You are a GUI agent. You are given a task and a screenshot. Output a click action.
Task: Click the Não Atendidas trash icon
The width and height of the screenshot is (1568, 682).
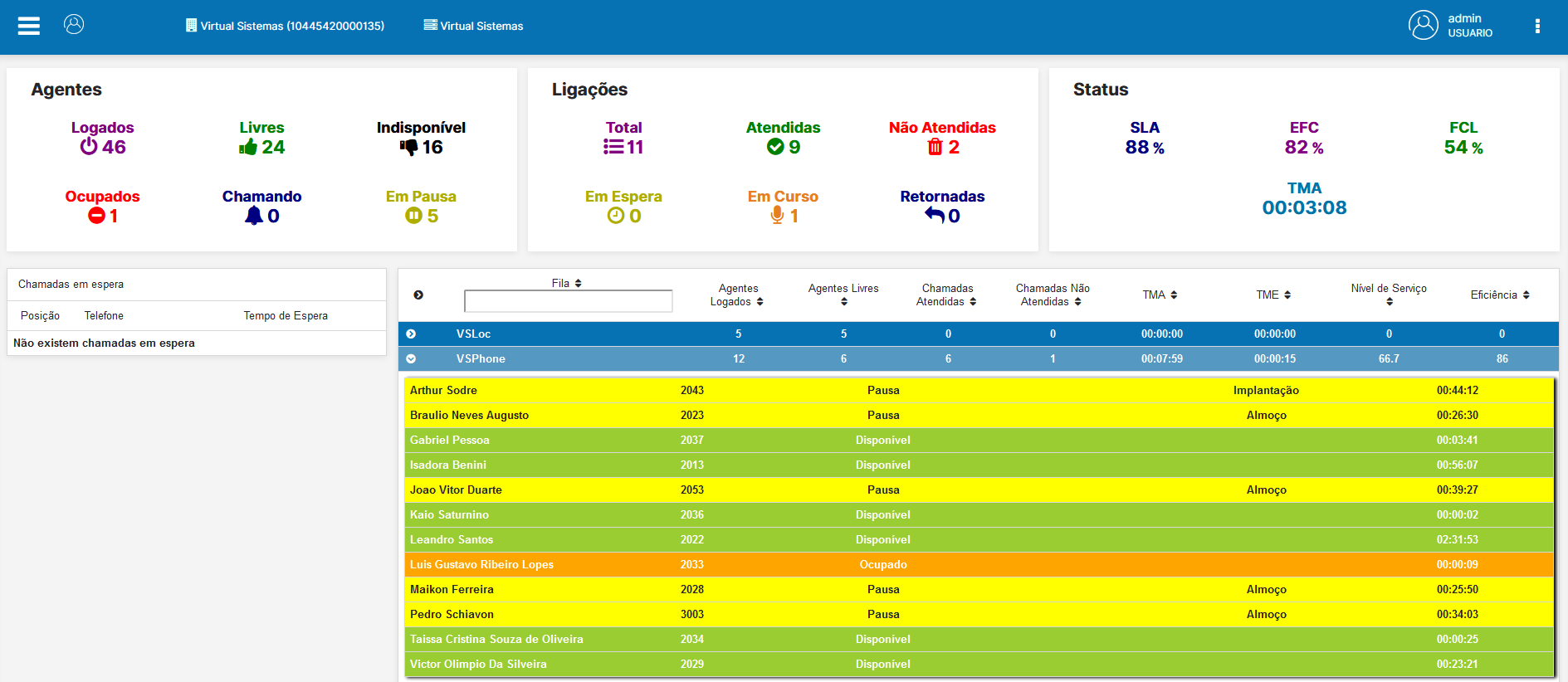coord(935,147)
